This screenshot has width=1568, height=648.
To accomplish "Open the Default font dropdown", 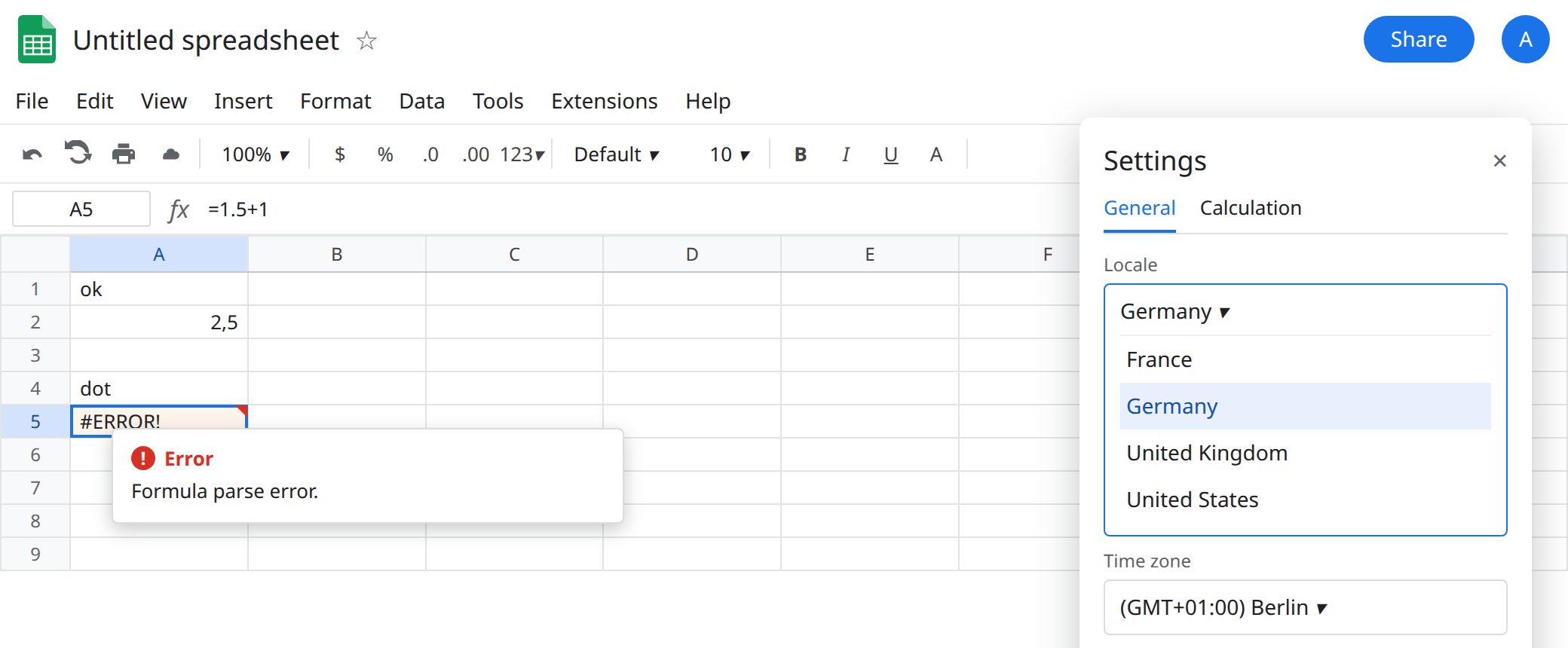I will click(x=617, y=154).
